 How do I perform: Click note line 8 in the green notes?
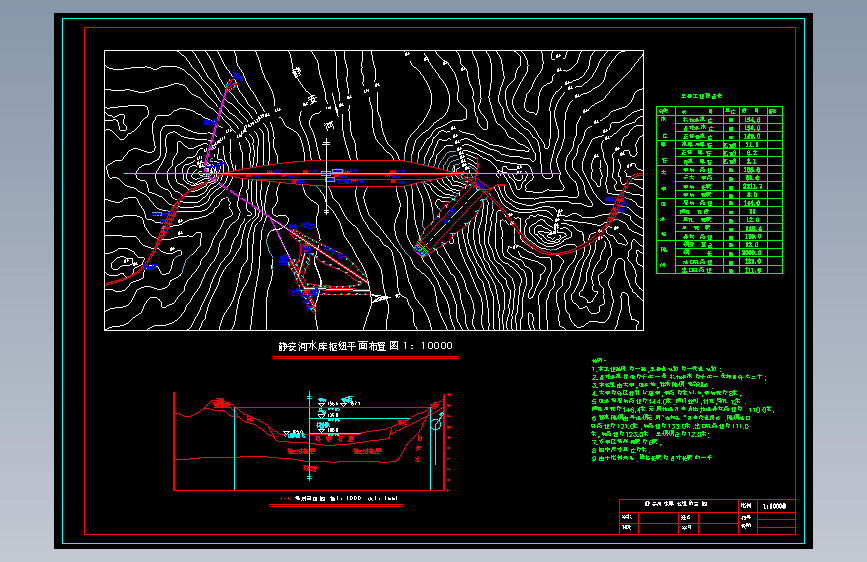(x=619, y=450)
